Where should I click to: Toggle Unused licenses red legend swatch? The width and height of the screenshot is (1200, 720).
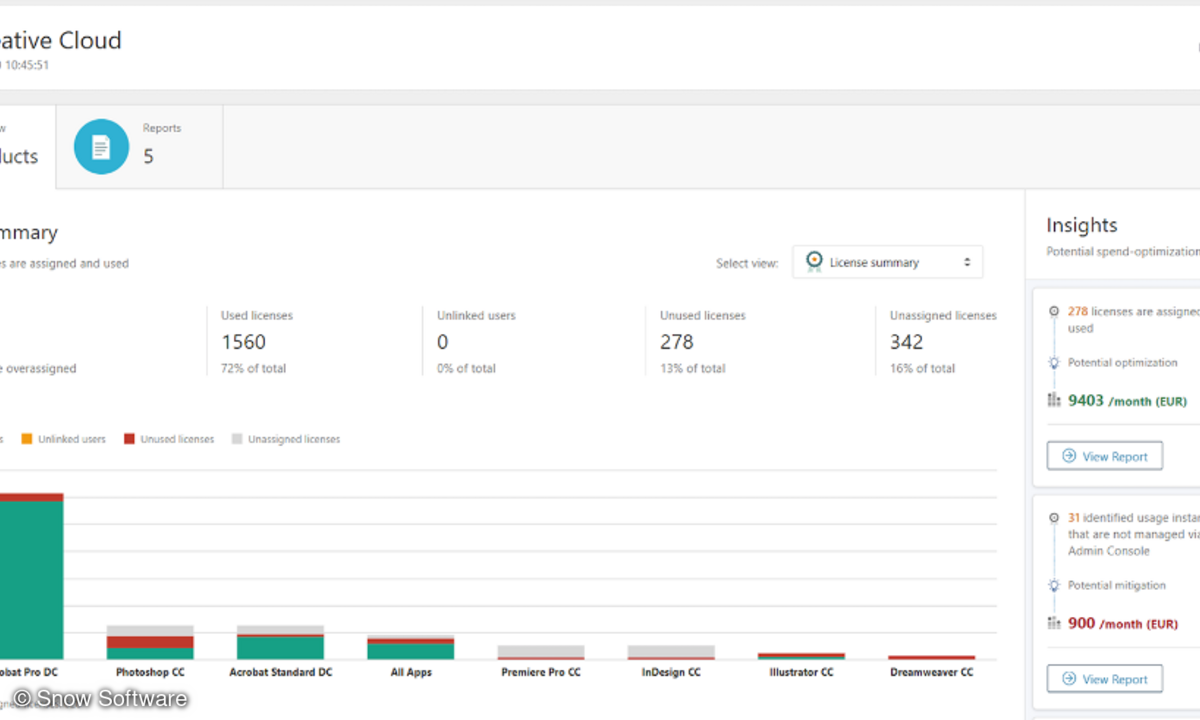pos(129,439)
